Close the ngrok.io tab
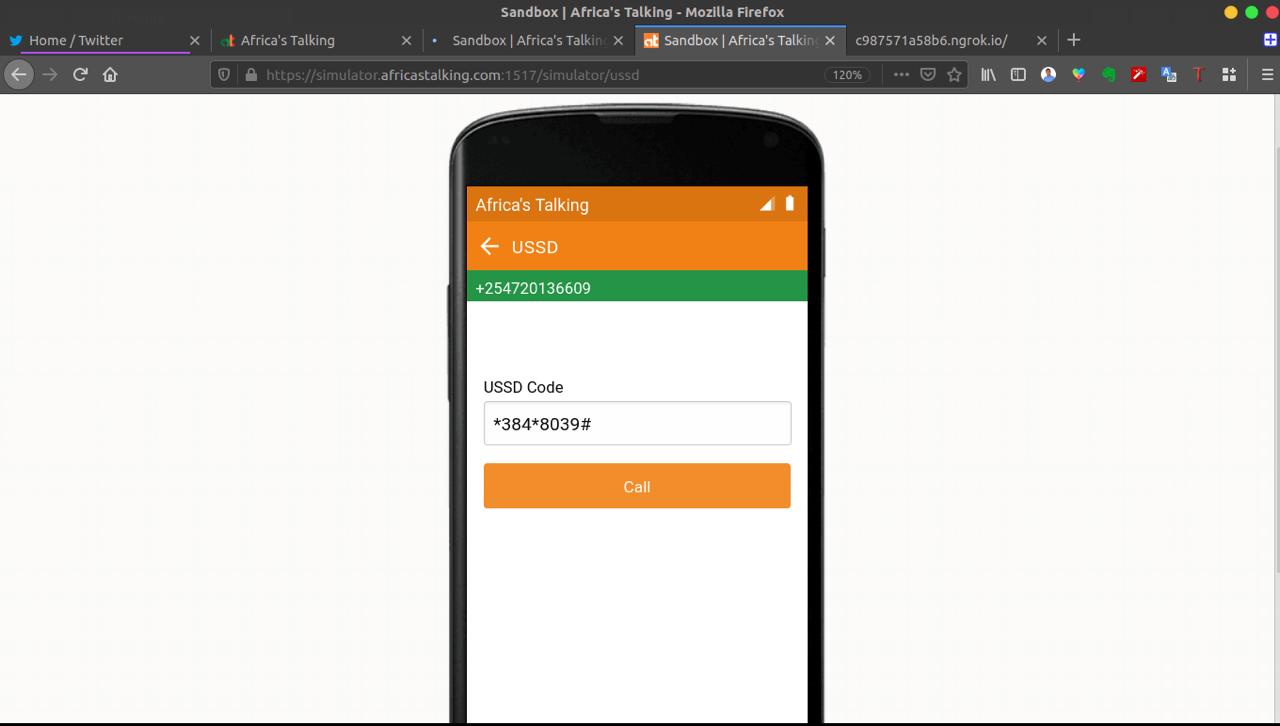The image size is (1280, 726). point(1041,40)
